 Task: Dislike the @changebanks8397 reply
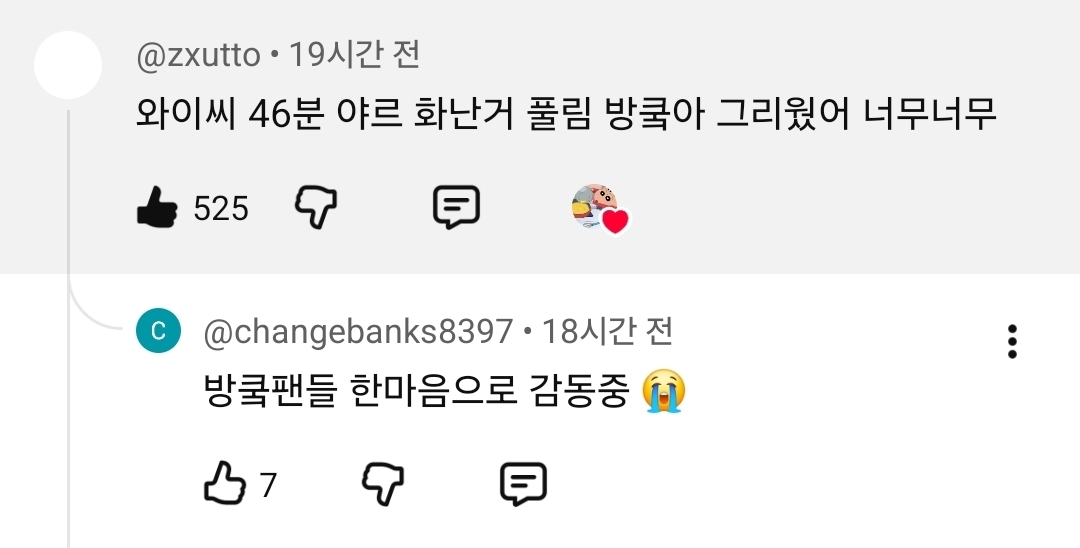383,484
